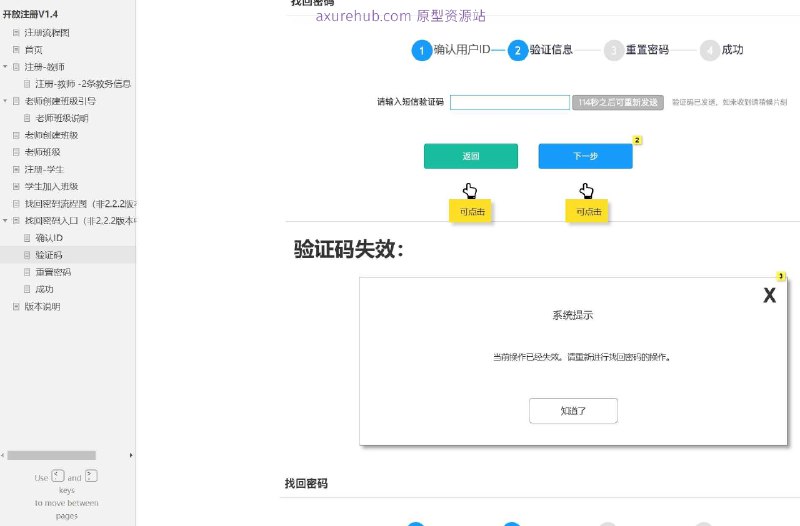Select the 找回密码入口 page row
The height and width of the screenshot is (526, 800).
pos(80,221)
